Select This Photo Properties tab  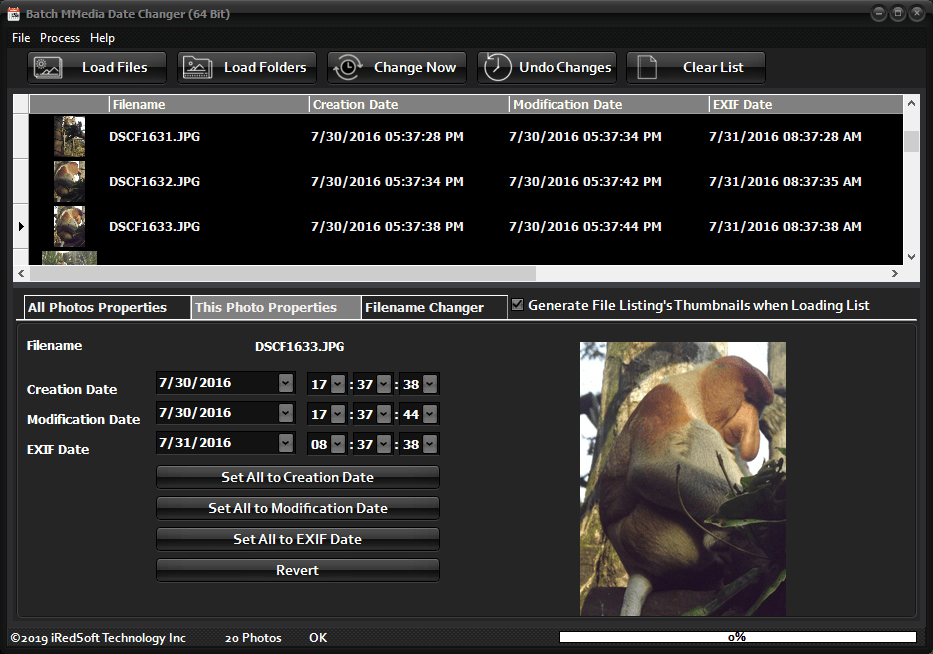[x=276, y=308]
